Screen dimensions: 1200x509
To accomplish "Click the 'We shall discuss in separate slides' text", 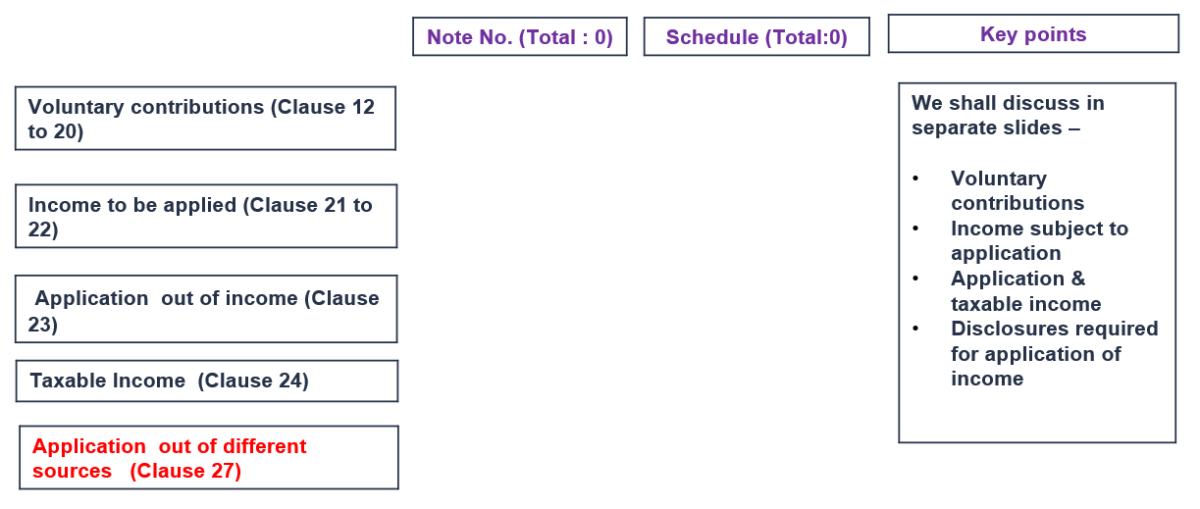I will [x=1008, y=115].
